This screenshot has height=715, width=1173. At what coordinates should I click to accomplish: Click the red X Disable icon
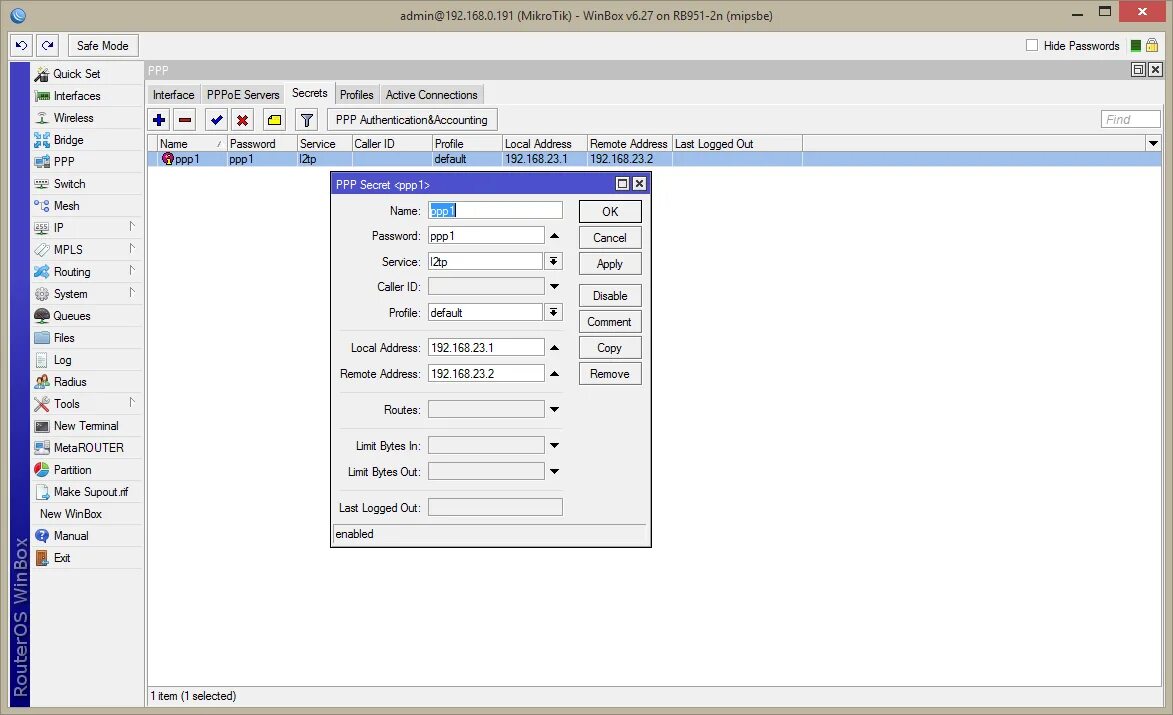(x=242, y=120)
